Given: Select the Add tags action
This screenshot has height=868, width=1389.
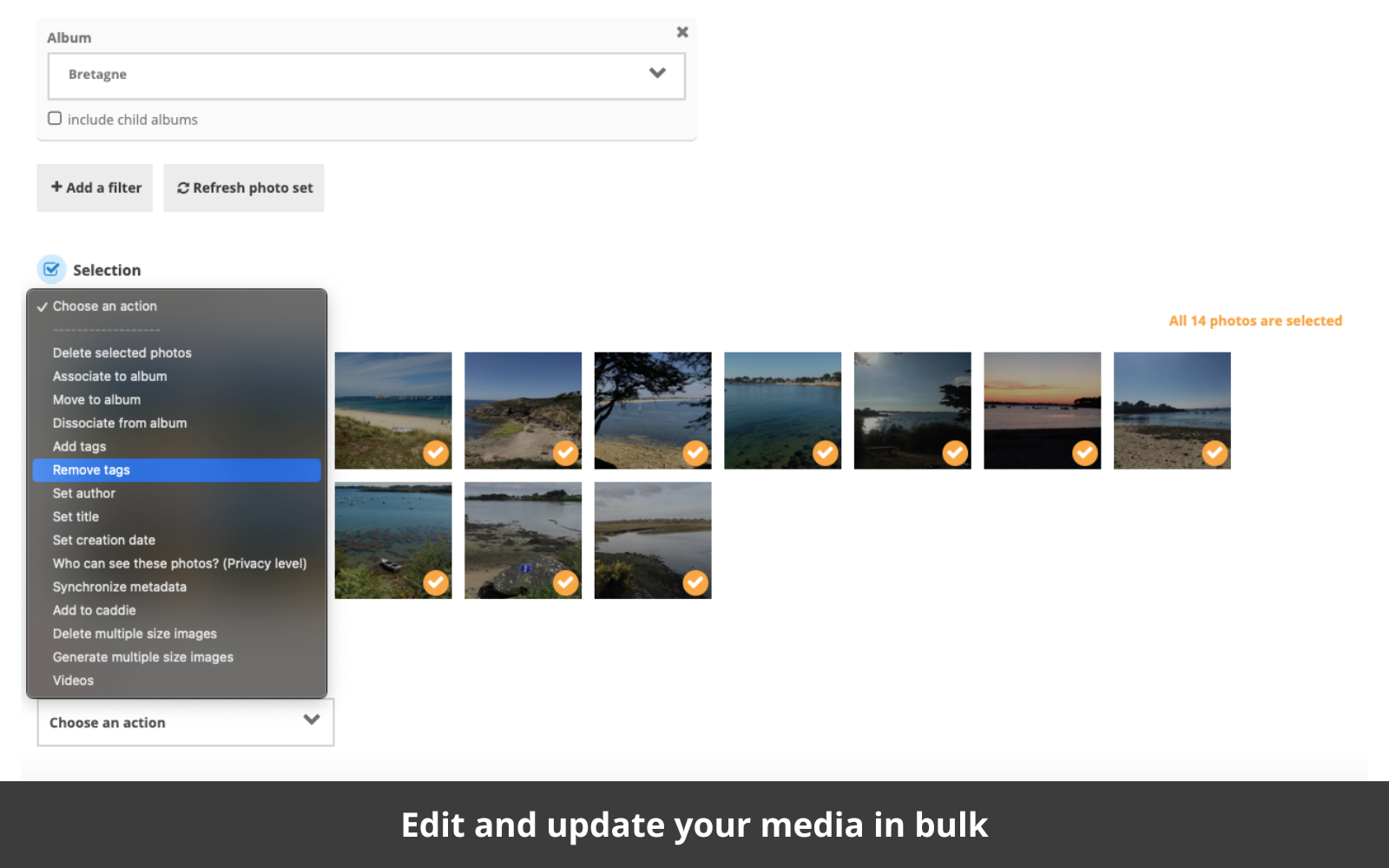Looking at the screenshot, I should 177,447.
